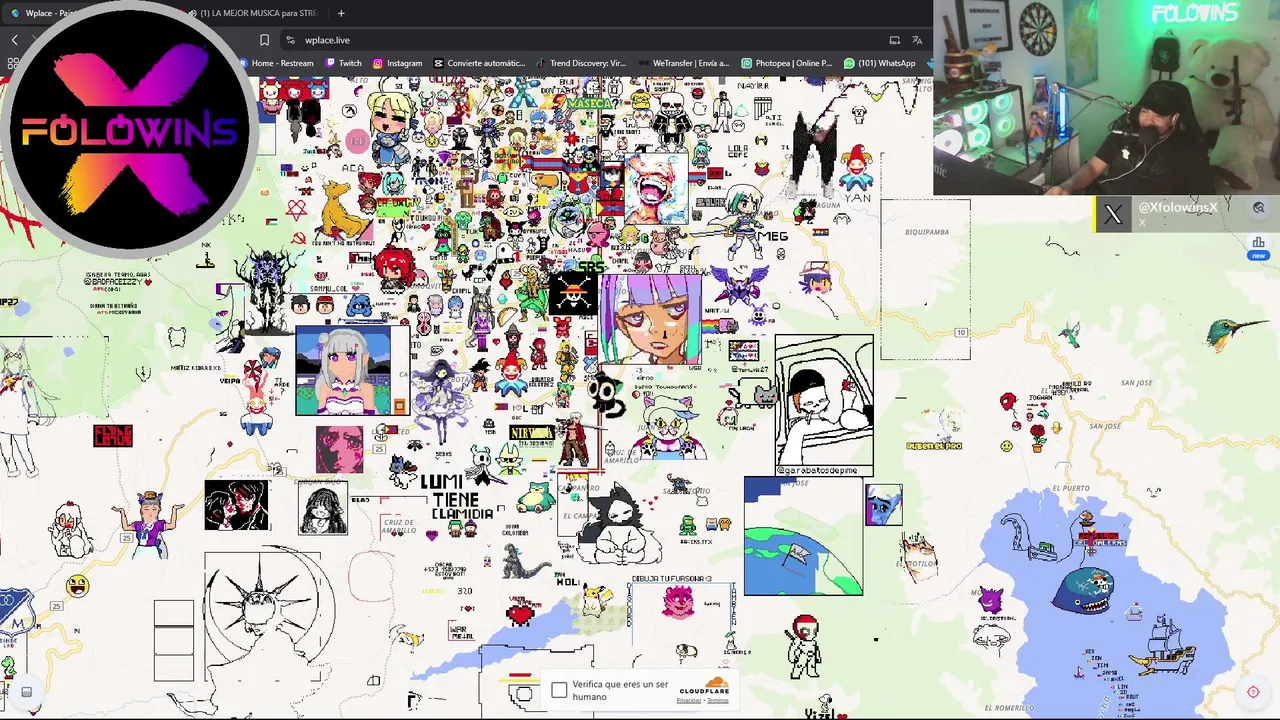
Task: Open the Home - Restream bookmark
Action: (276, 63)
